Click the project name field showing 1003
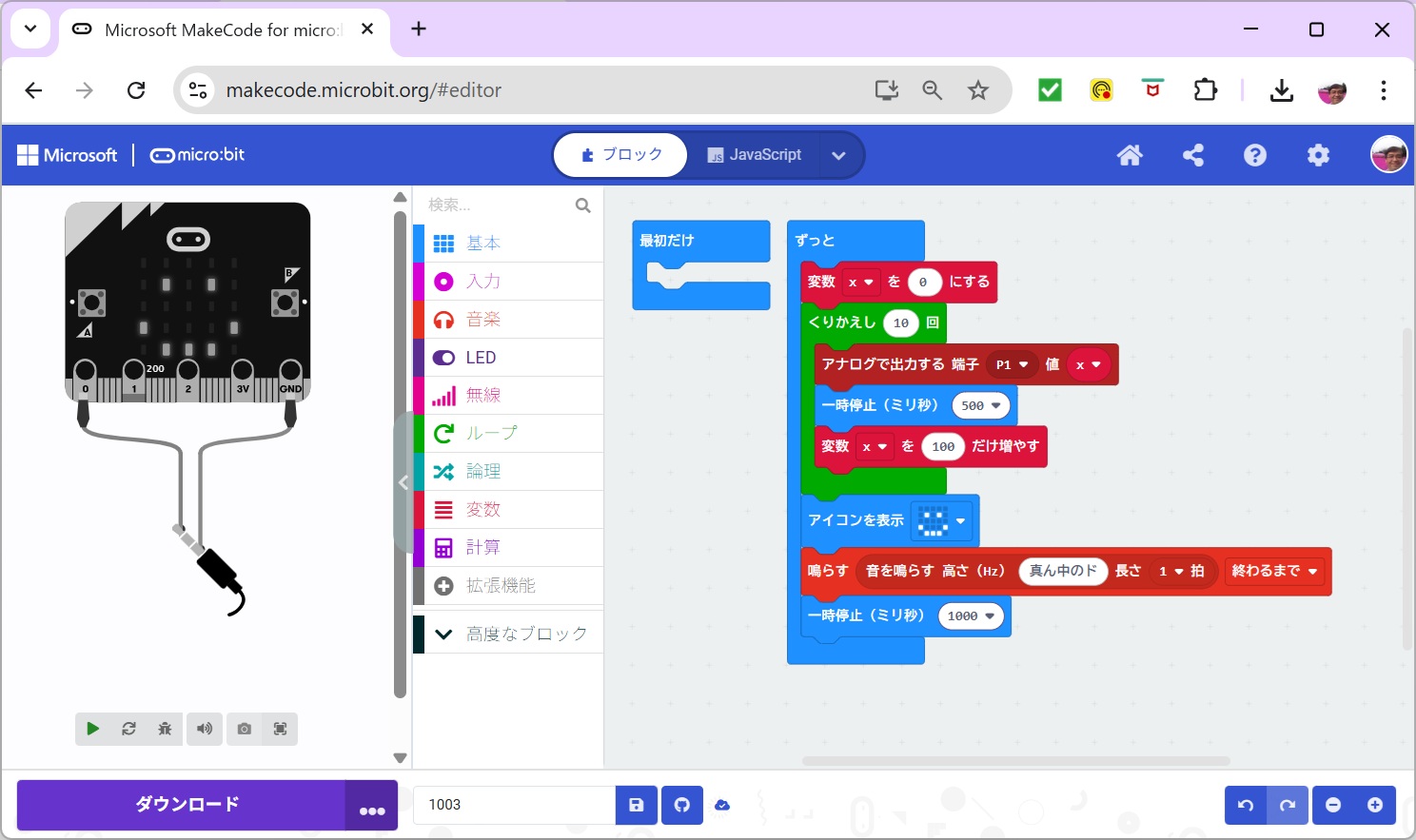This screenshot has width=1416, height=840. [x=514, y=805]
